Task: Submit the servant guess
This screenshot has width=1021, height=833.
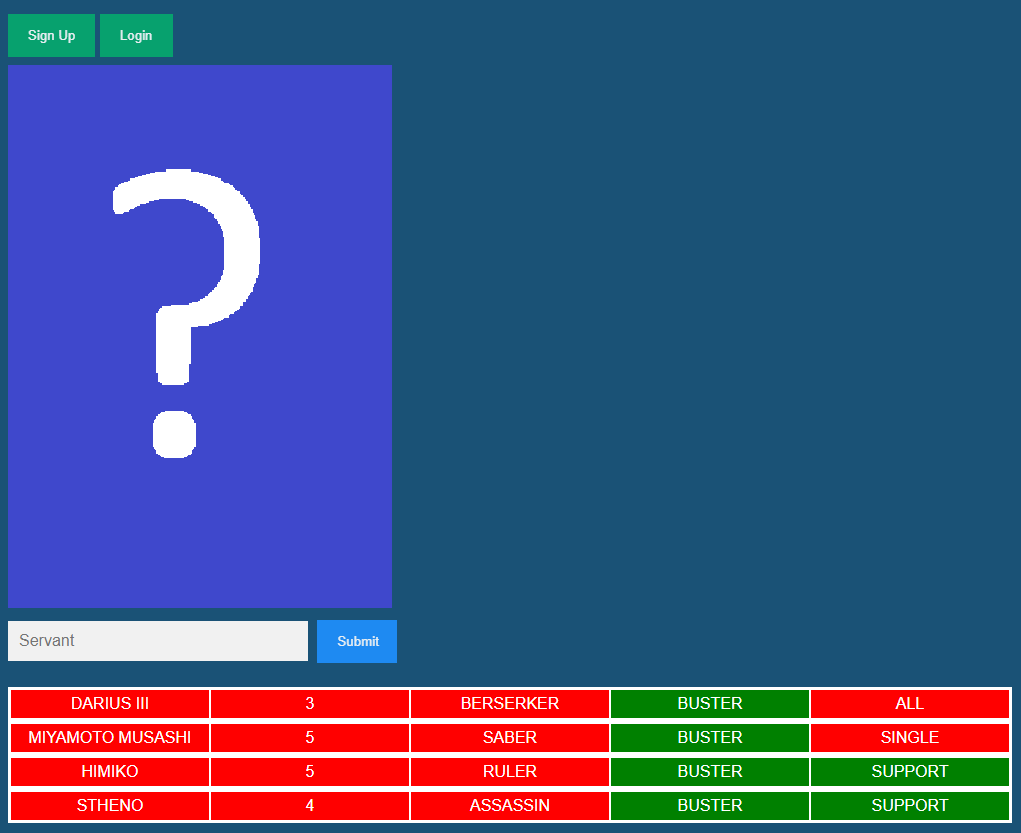Action: click(357, 641)
